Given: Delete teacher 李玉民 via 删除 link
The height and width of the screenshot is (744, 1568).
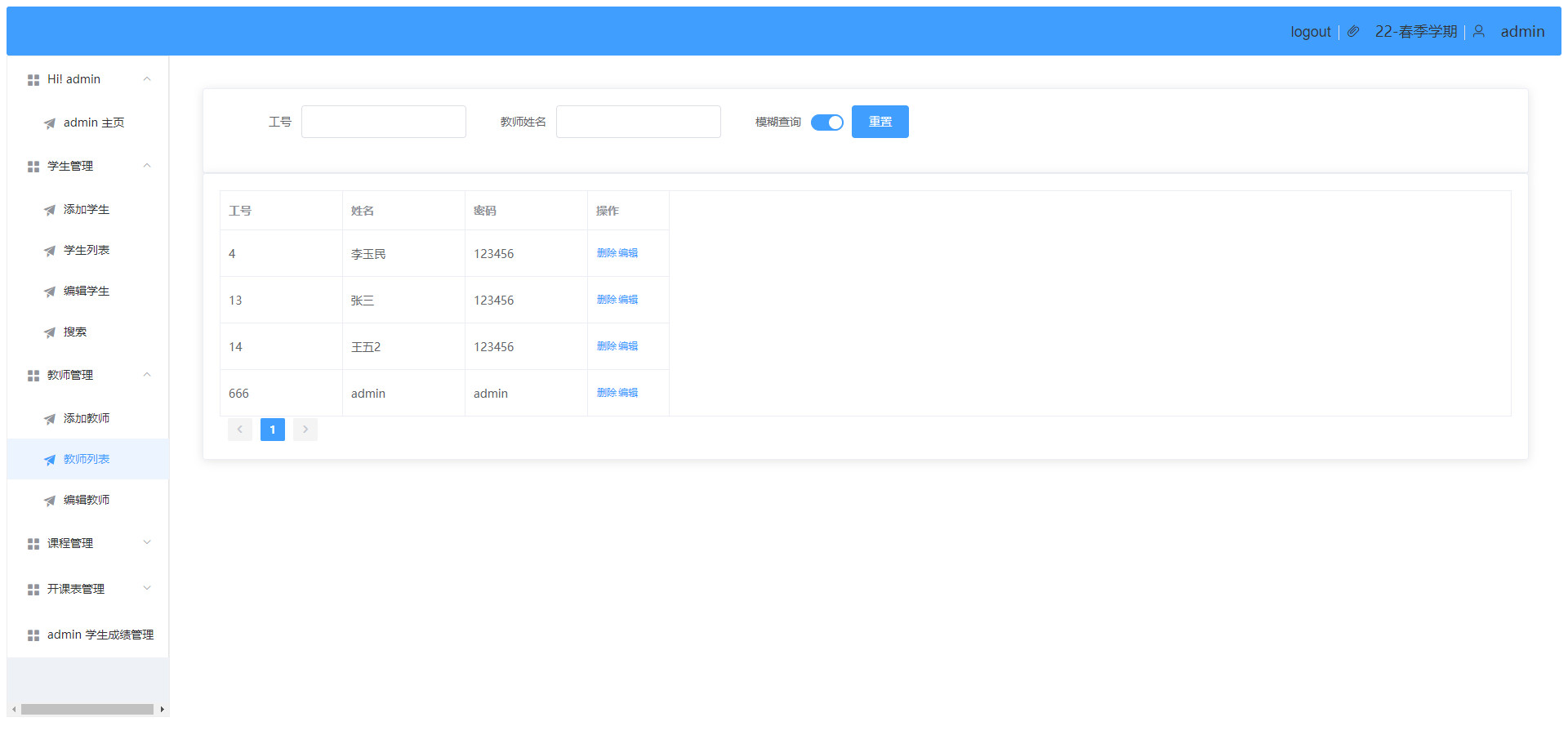Looking at the screenshot, I should tap(607, 253).
